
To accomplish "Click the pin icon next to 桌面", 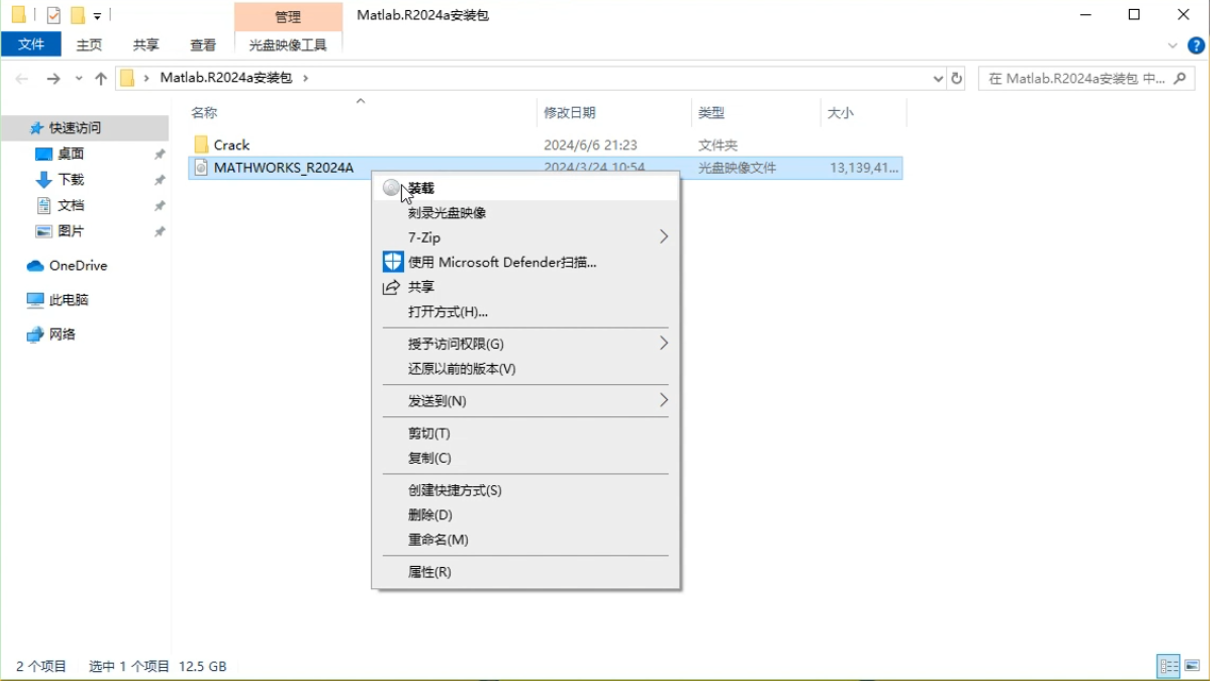I will (x=159, y=154).
